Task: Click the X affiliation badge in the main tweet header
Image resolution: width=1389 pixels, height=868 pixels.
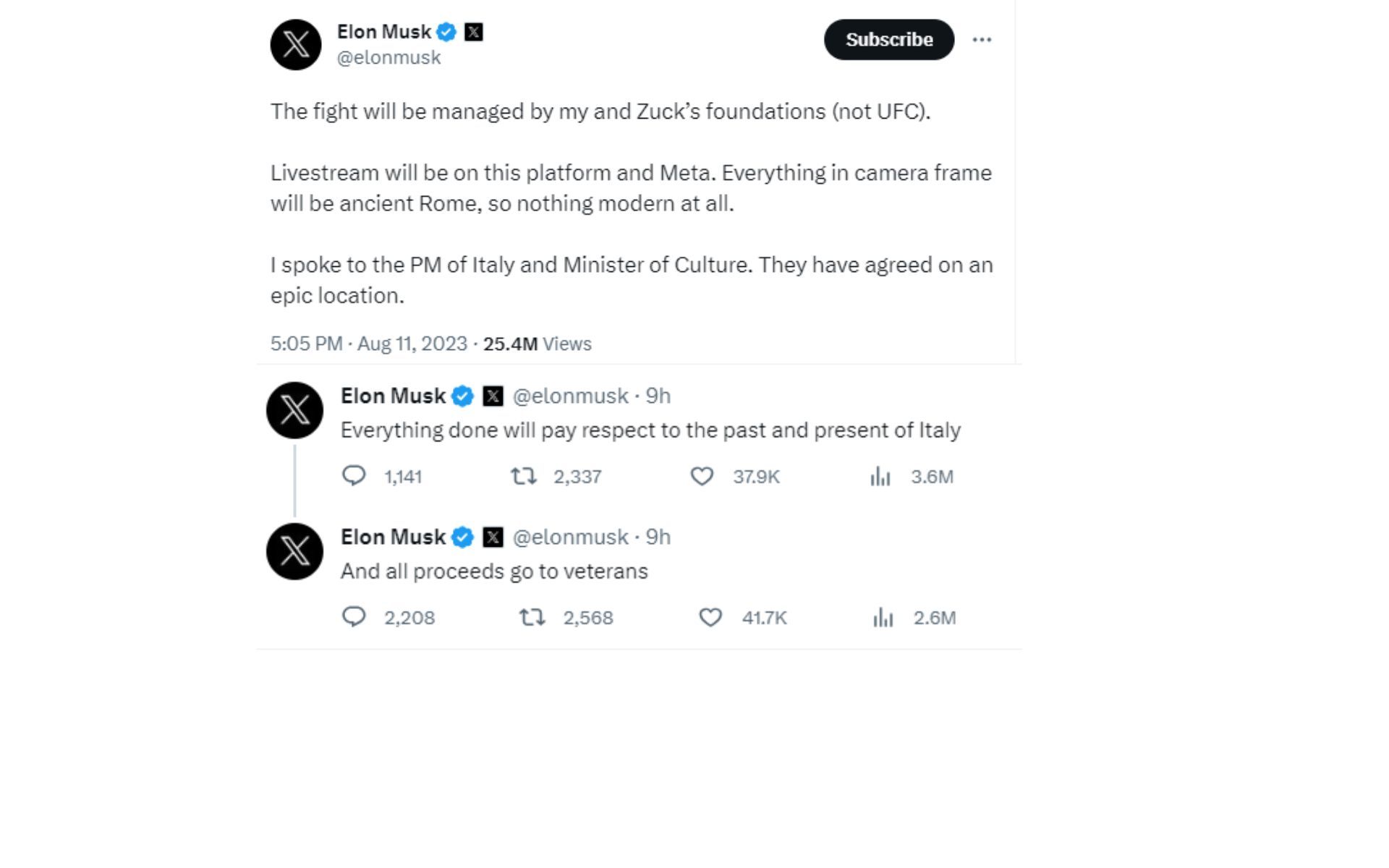Action: coord(474,32)
